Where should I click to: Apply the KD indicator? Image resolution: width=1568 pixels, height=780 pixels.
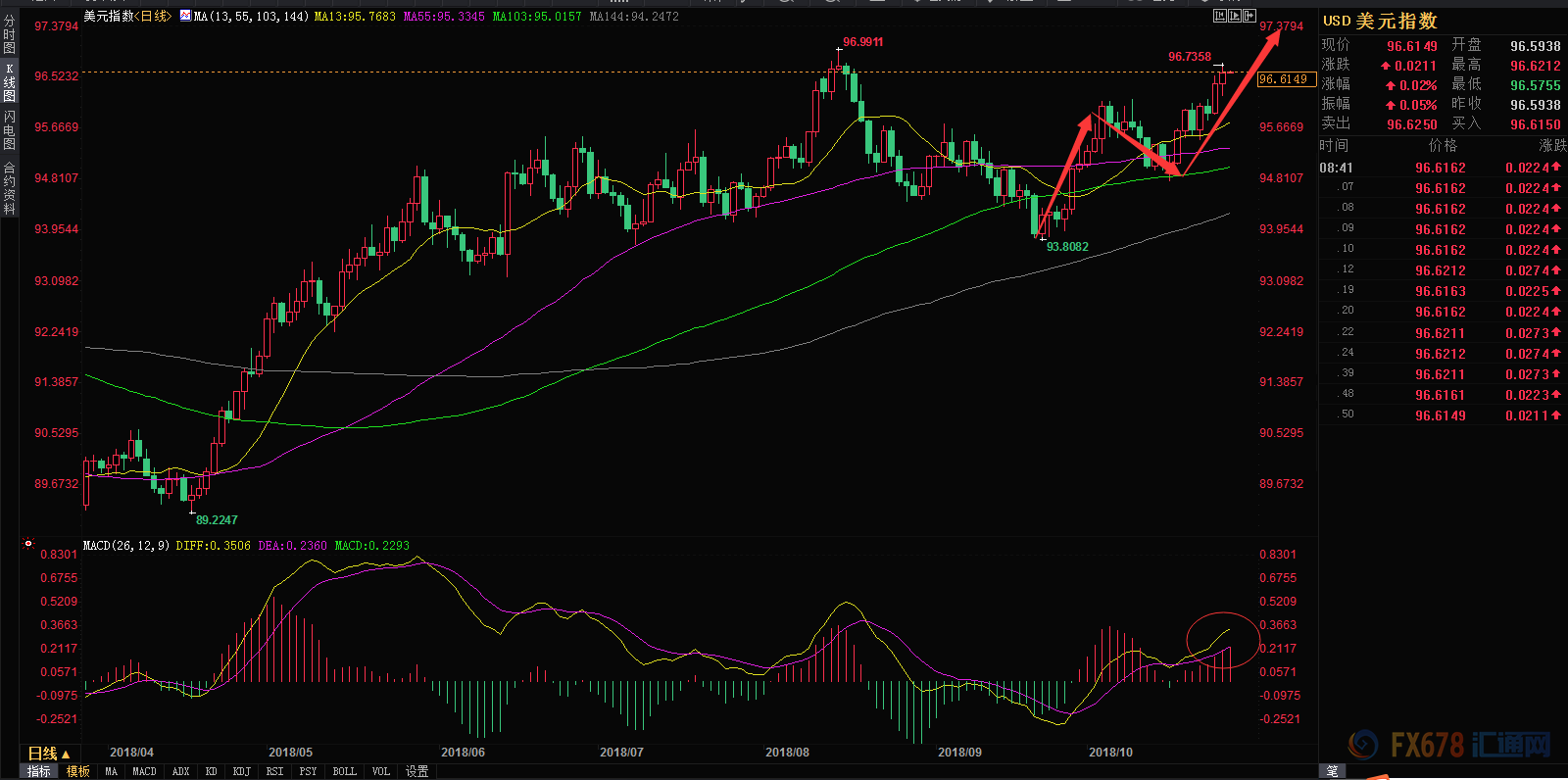pyautogui.click(x=211, y=771)
